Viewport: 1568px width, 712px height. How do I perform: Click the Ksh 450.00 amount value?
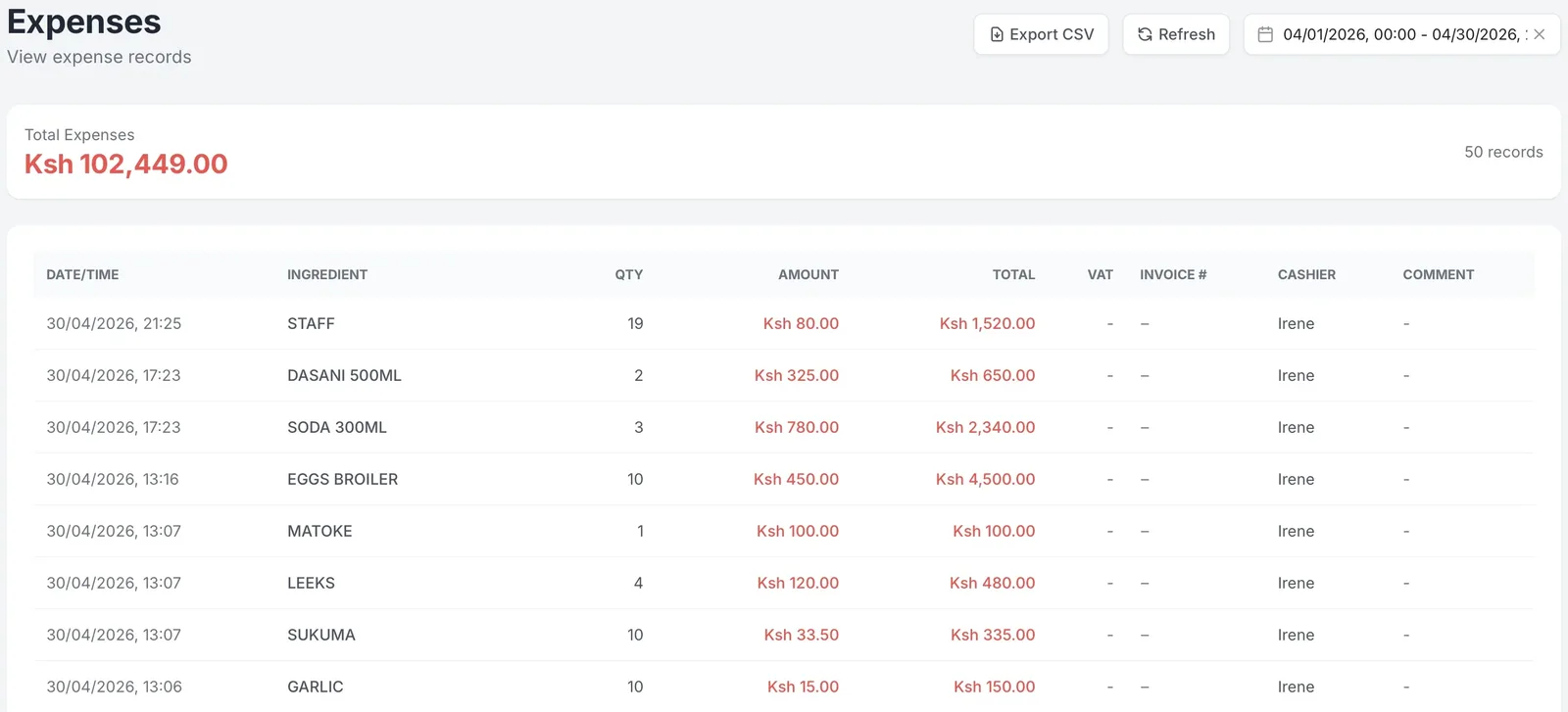coord(796,479)
